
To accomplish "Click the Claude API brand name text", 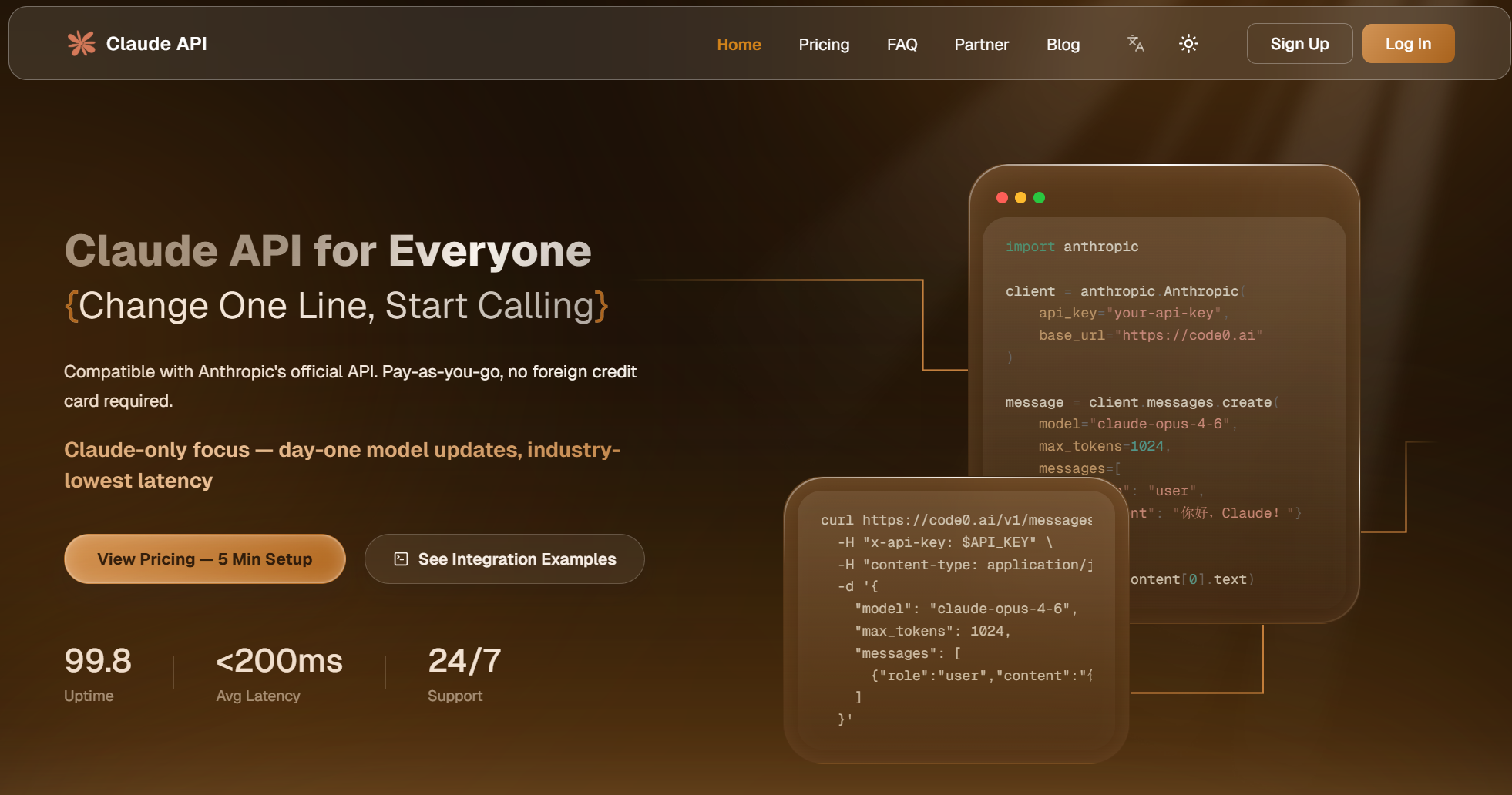I will 156,44.
